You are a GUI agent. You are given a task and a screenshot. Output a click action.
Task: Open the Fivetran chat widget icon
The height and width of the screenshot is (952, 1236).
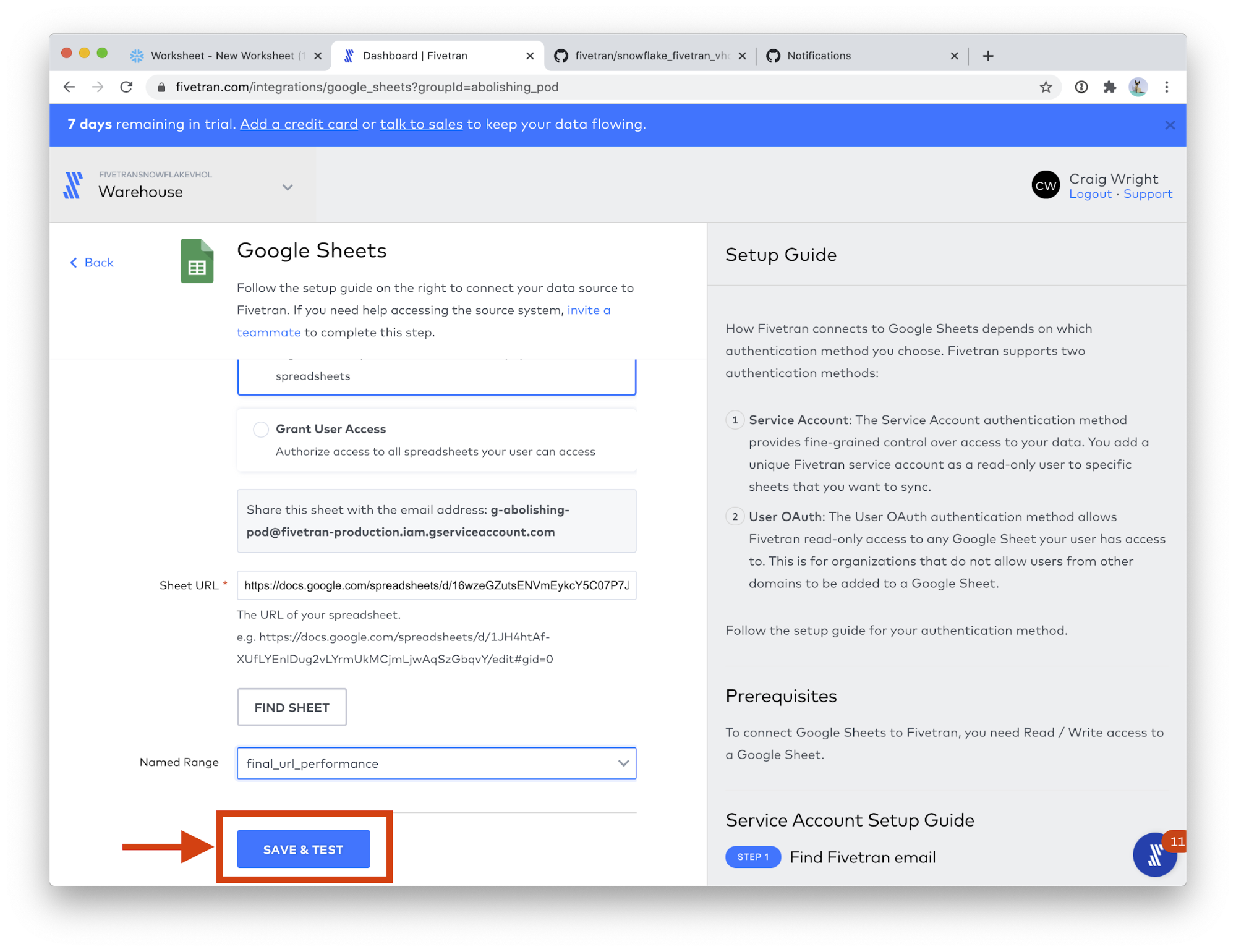click(x=1154, y=856)
